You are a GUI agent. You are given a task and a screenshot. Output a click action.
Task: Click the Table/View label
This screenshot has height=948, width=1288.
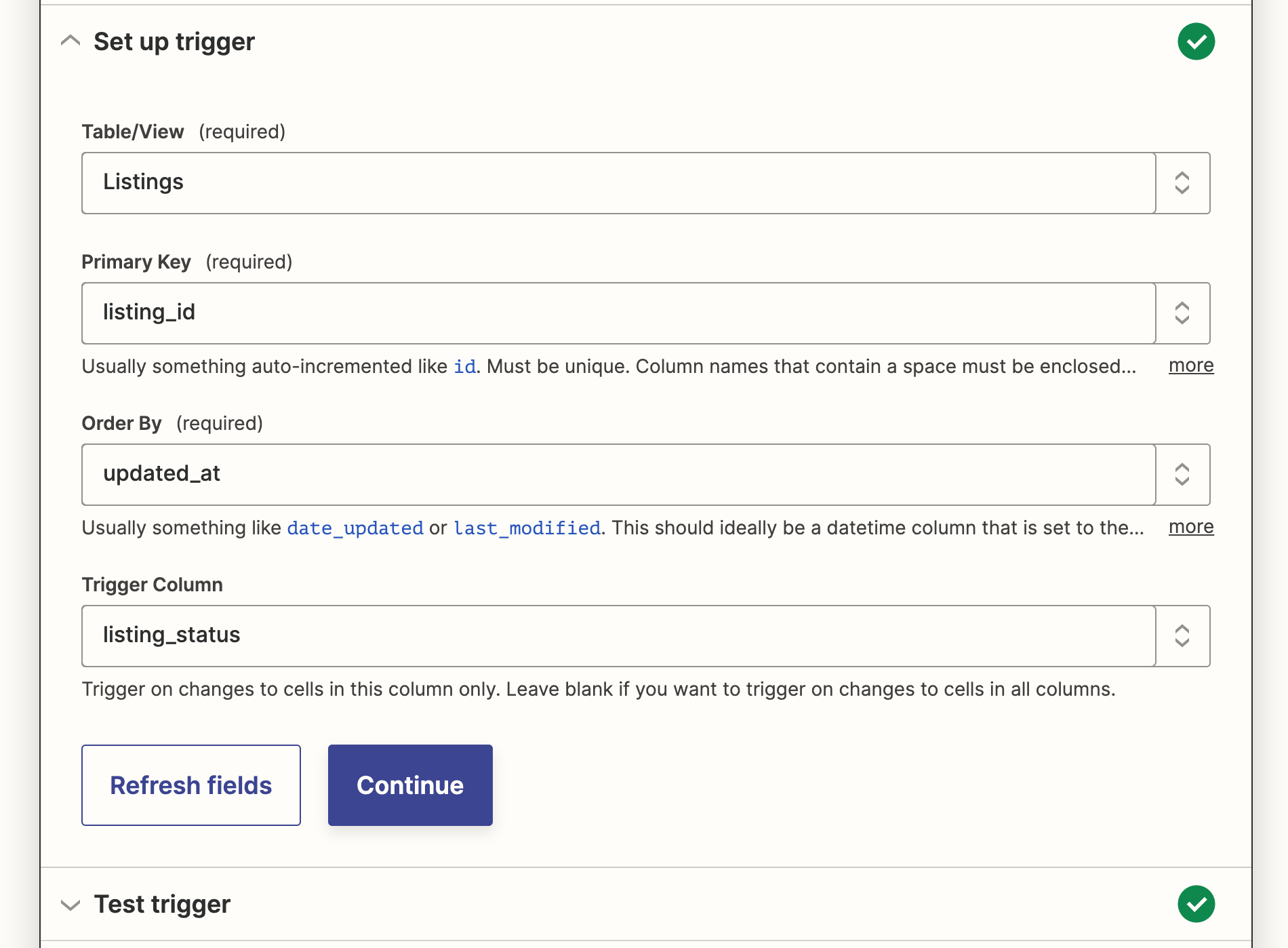(x=133, y=132)
